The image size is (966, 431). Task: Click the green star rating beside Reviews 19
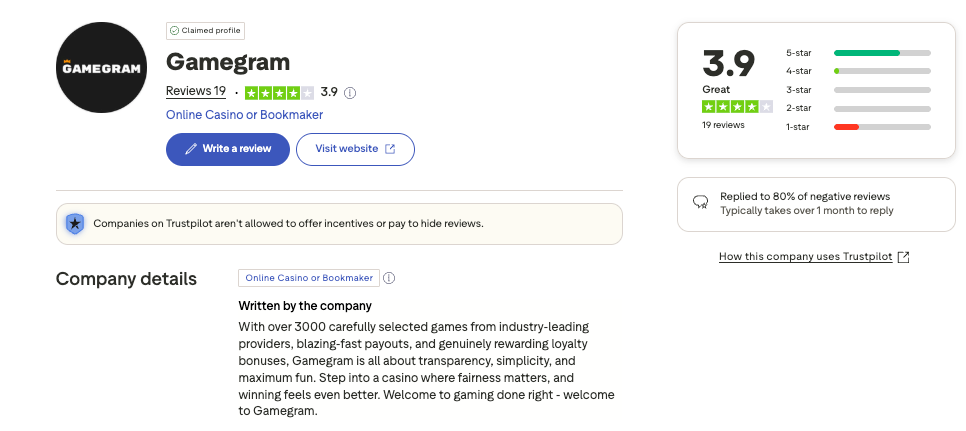pos(279,92)
